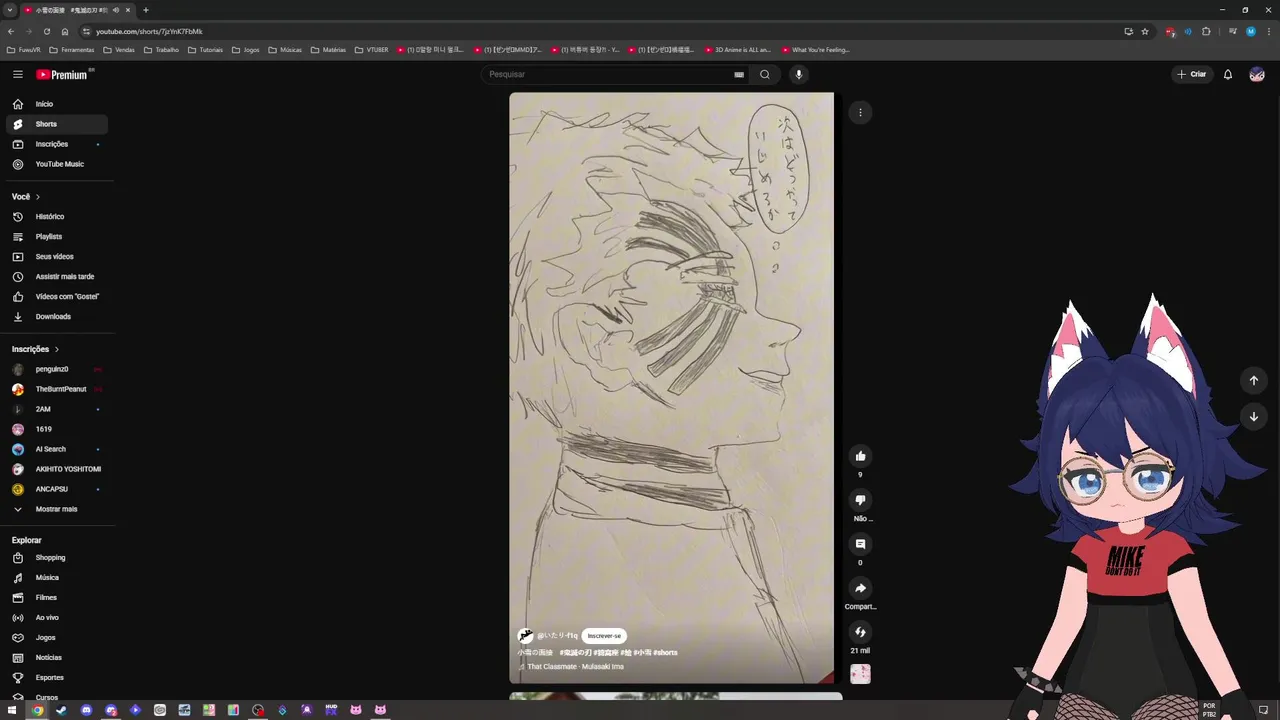Open the Short's comments
The width and height of the screenshot is (1280, 720).
(x=860, y=544)
